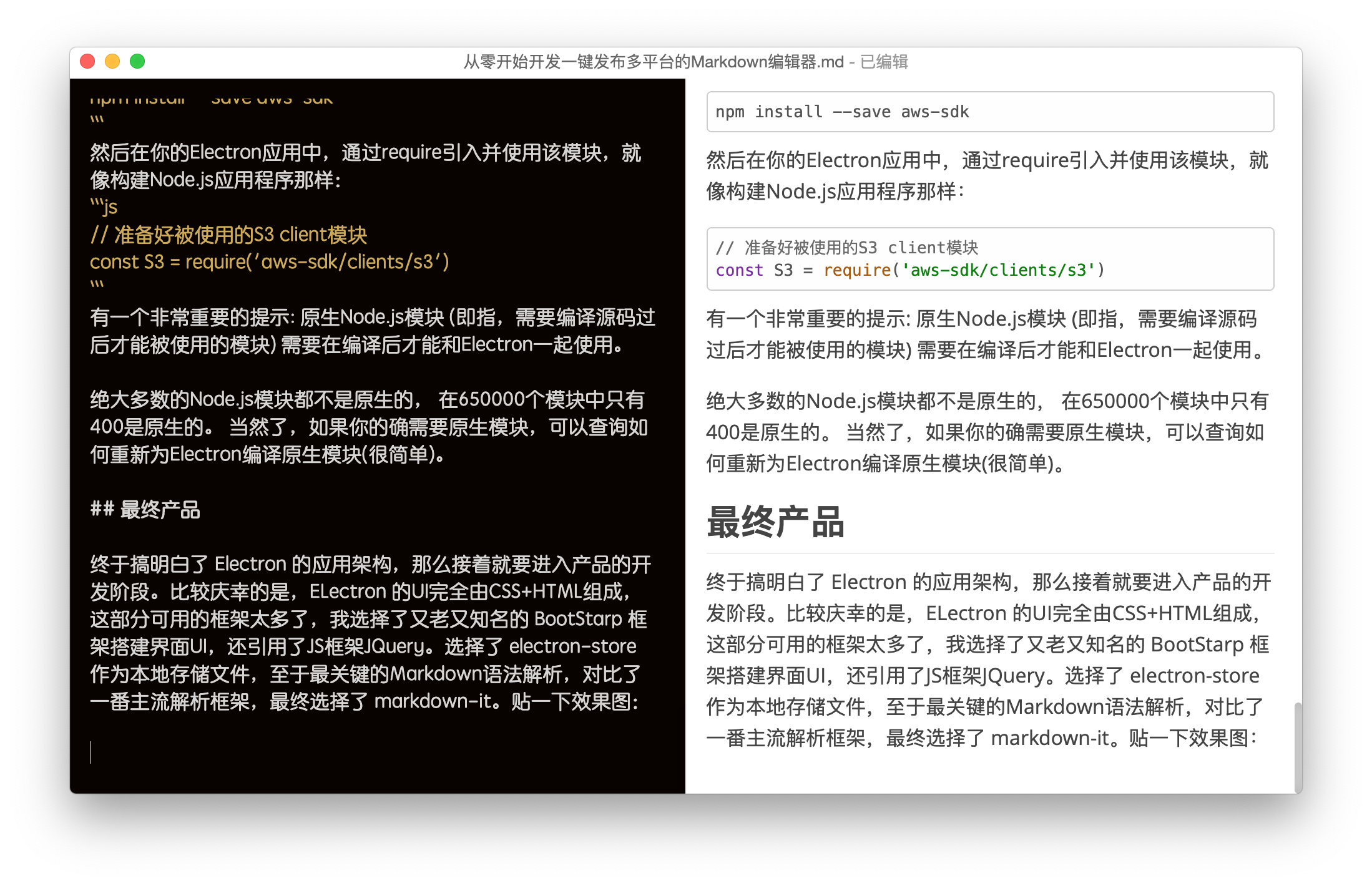Click the 已编辑 edited status label
The image size is (1372, 886).
pyautogui.click(x=884, y=62)
